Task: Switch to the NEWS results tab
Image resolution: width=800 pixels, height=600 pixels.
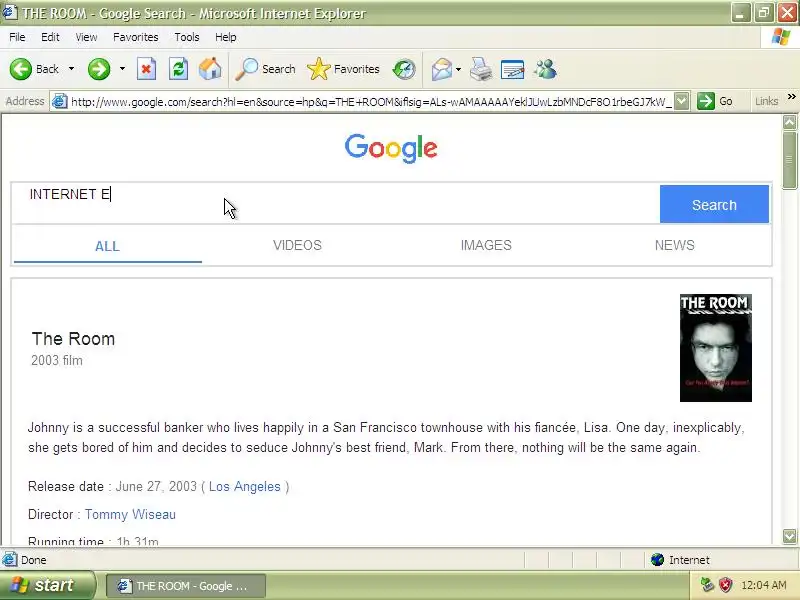Action: (x=674, y=245)
